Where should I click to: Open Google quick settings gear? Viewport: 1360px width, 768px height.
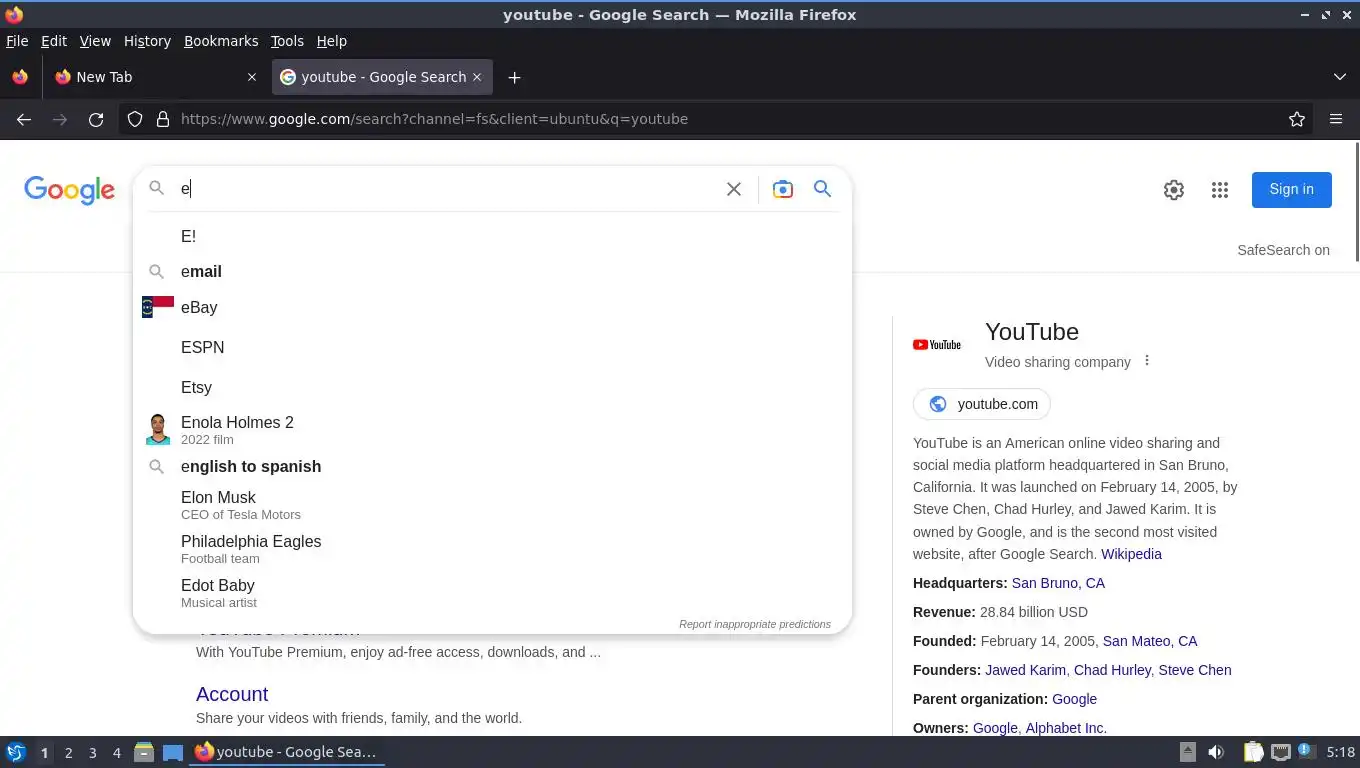pos(1174,190)
